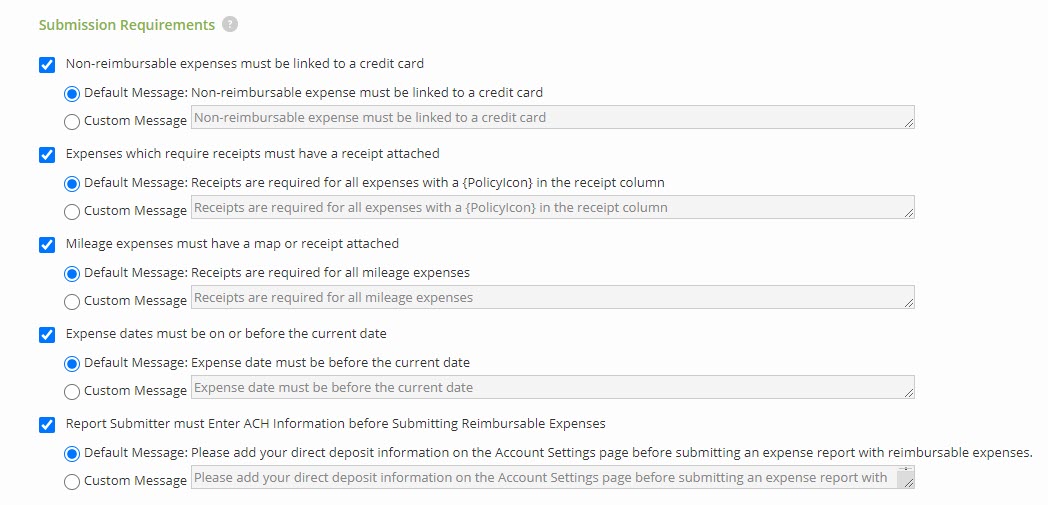Select Default Message for mileage expenses rule
The image size is (1048, 505).
click(x=72, y=273)
